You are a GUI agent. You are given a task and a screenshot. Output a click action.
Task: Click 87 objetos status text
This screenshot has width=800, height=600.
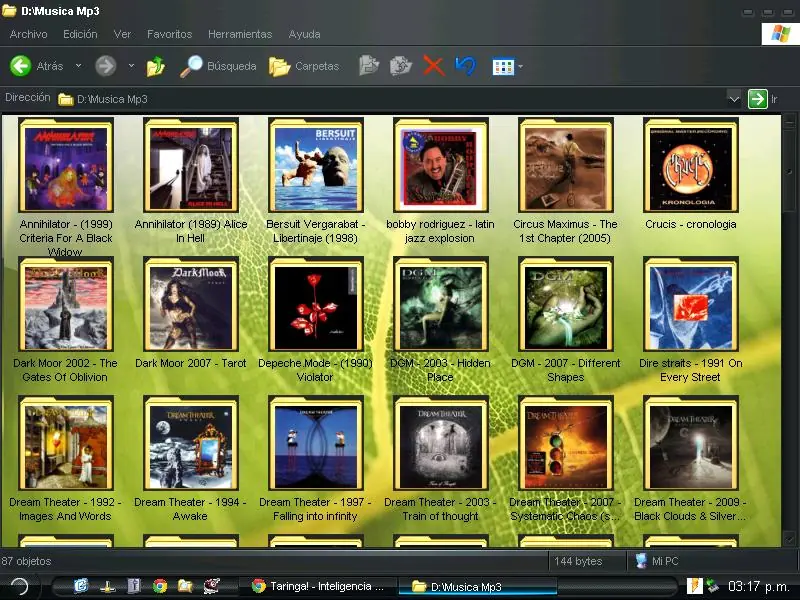click(x=26, y=561)
